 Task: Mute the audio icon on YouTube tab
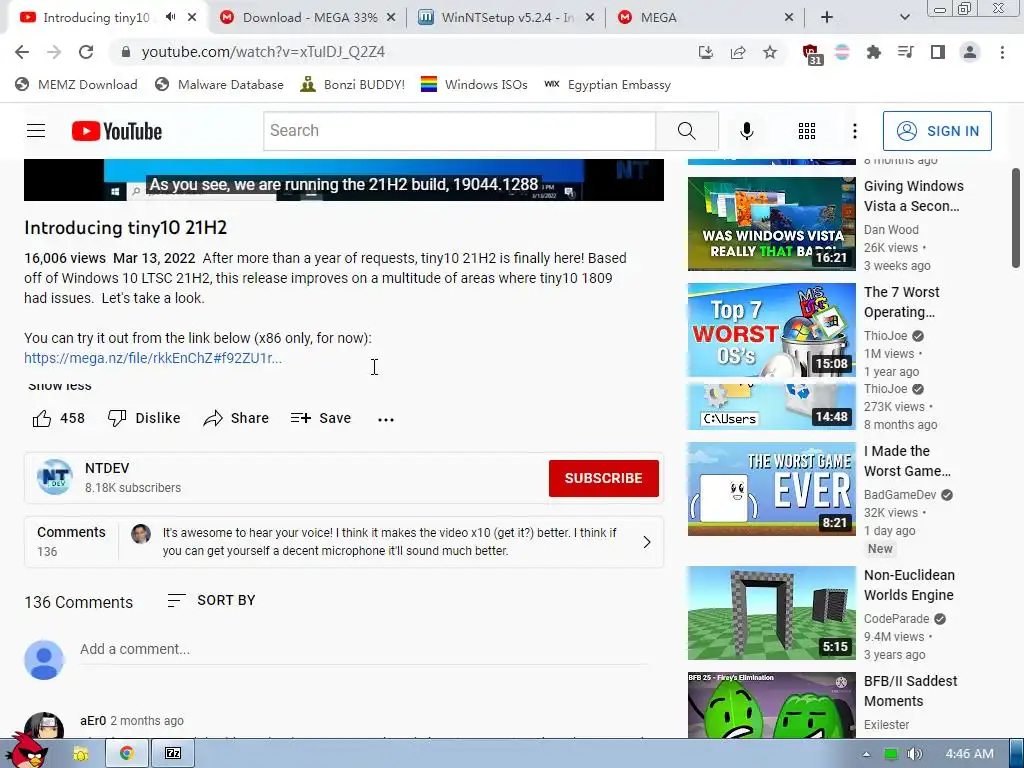click(170, 18)
